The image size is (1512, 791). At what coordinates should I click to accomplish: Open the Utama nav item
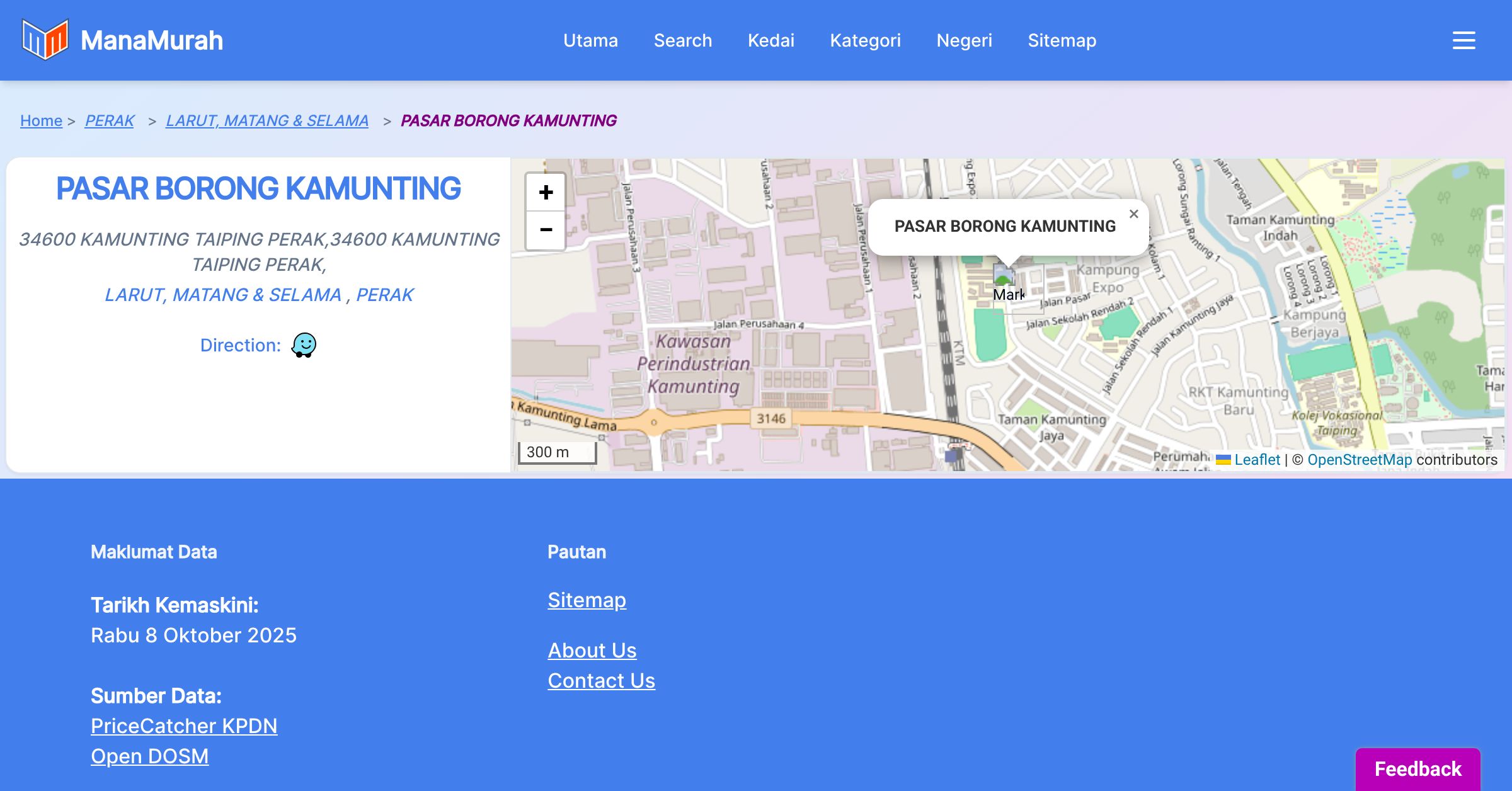[590, 40]
